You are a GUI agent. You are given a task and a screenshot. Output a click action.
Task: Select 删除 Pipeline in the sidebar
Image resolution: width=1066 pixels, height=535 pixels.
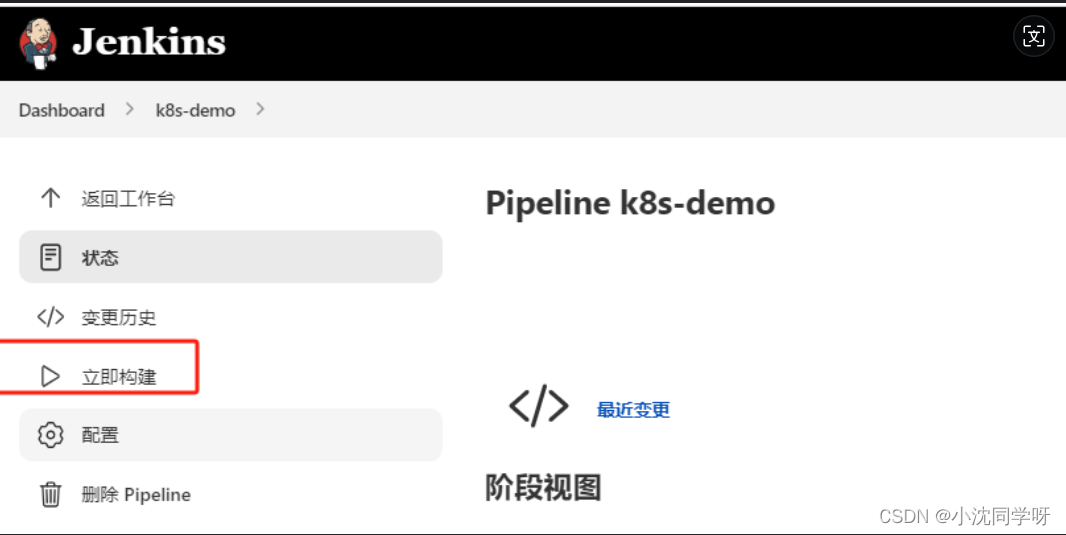tap(230, 494)
